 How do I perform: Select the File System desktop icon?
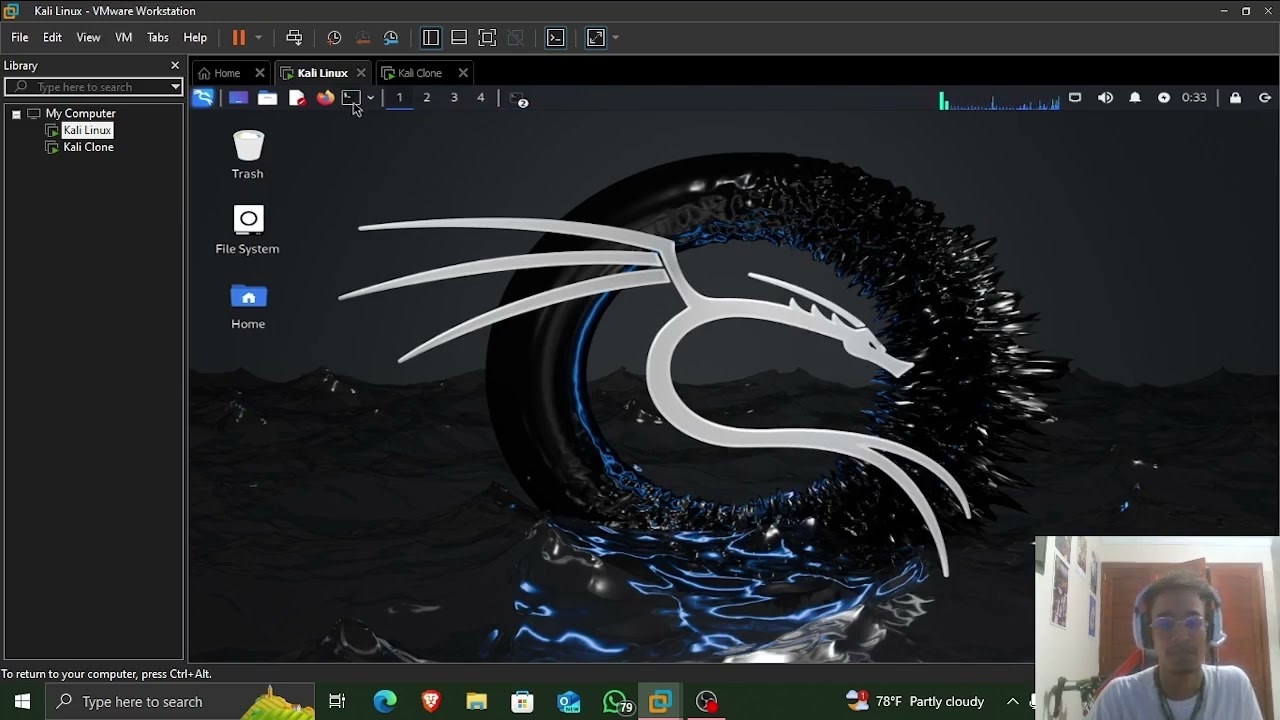248,230
